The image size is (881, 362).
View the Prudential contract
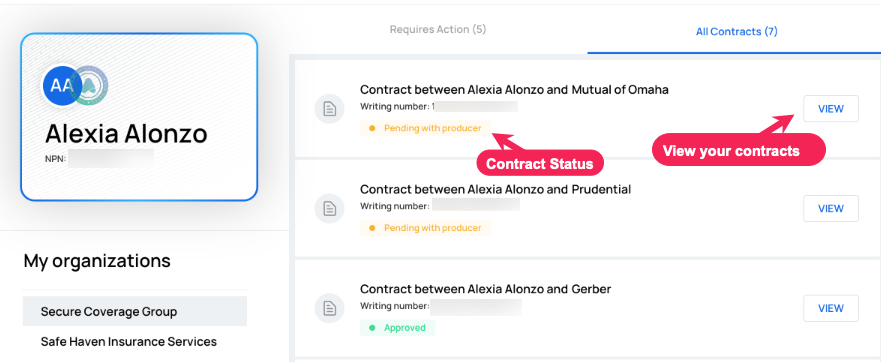pos(830,209)
